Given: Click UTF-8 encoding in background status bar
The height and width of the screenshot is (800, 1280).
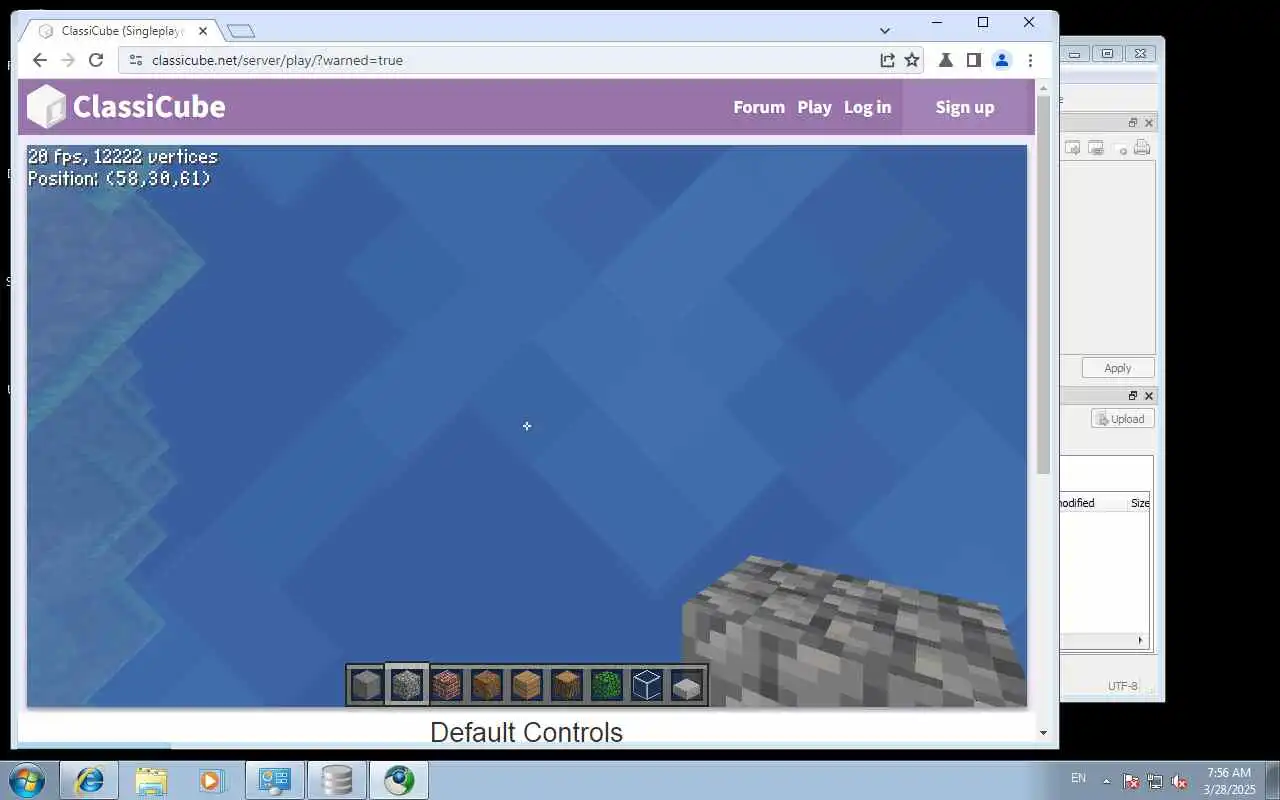Looking at the screenshot, I should (1122, 686).
